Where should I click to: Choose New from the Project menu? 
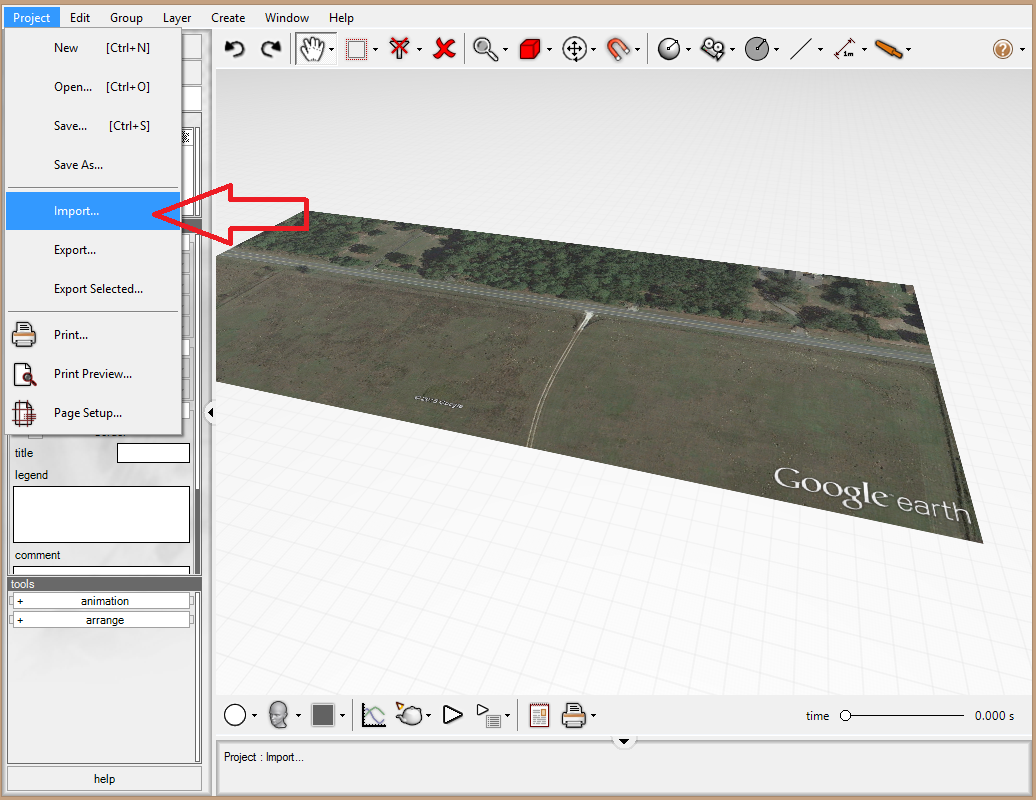(x=92, y=48)
